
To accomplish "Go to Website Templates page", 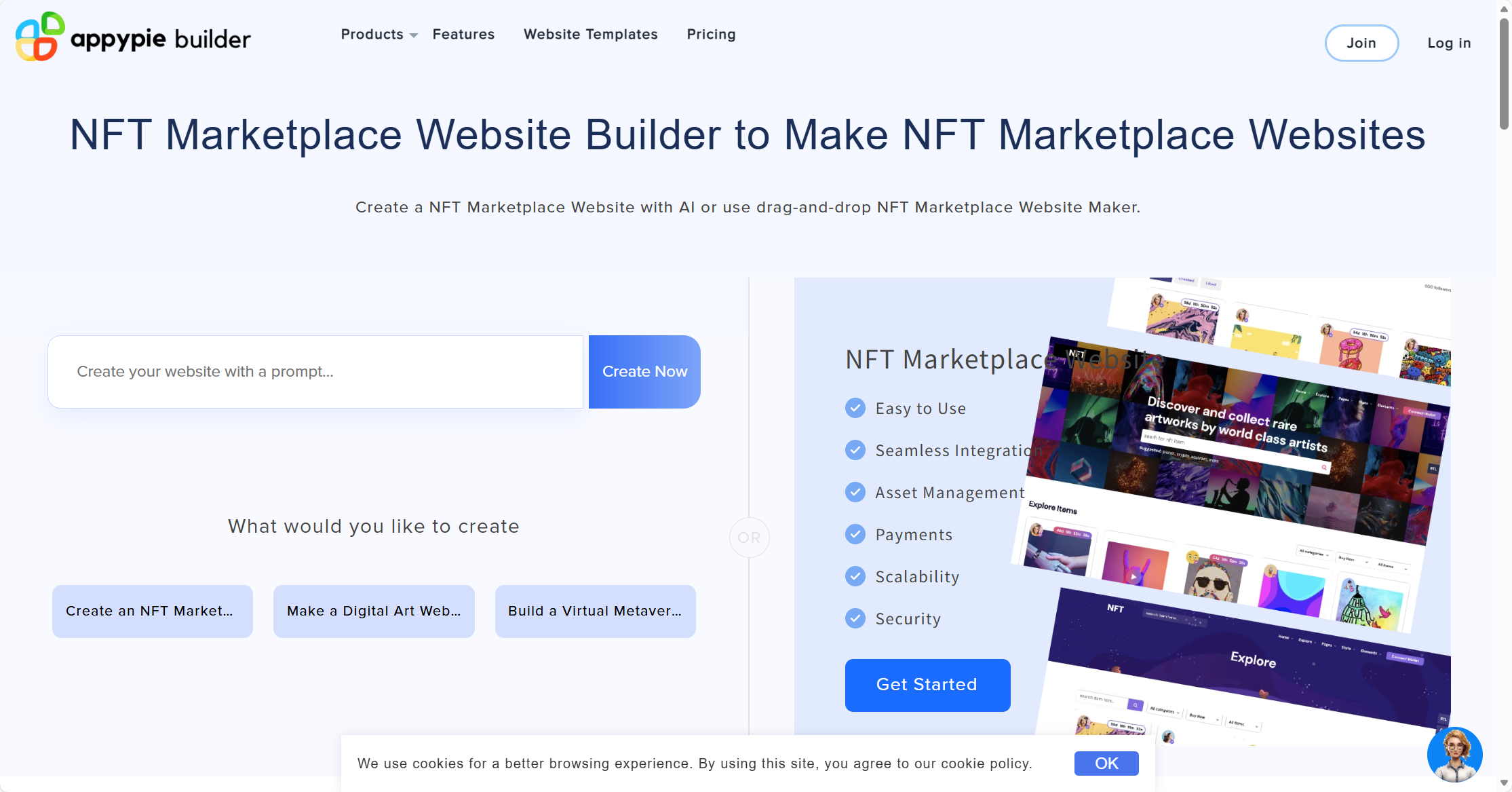I will coord(590,35).
